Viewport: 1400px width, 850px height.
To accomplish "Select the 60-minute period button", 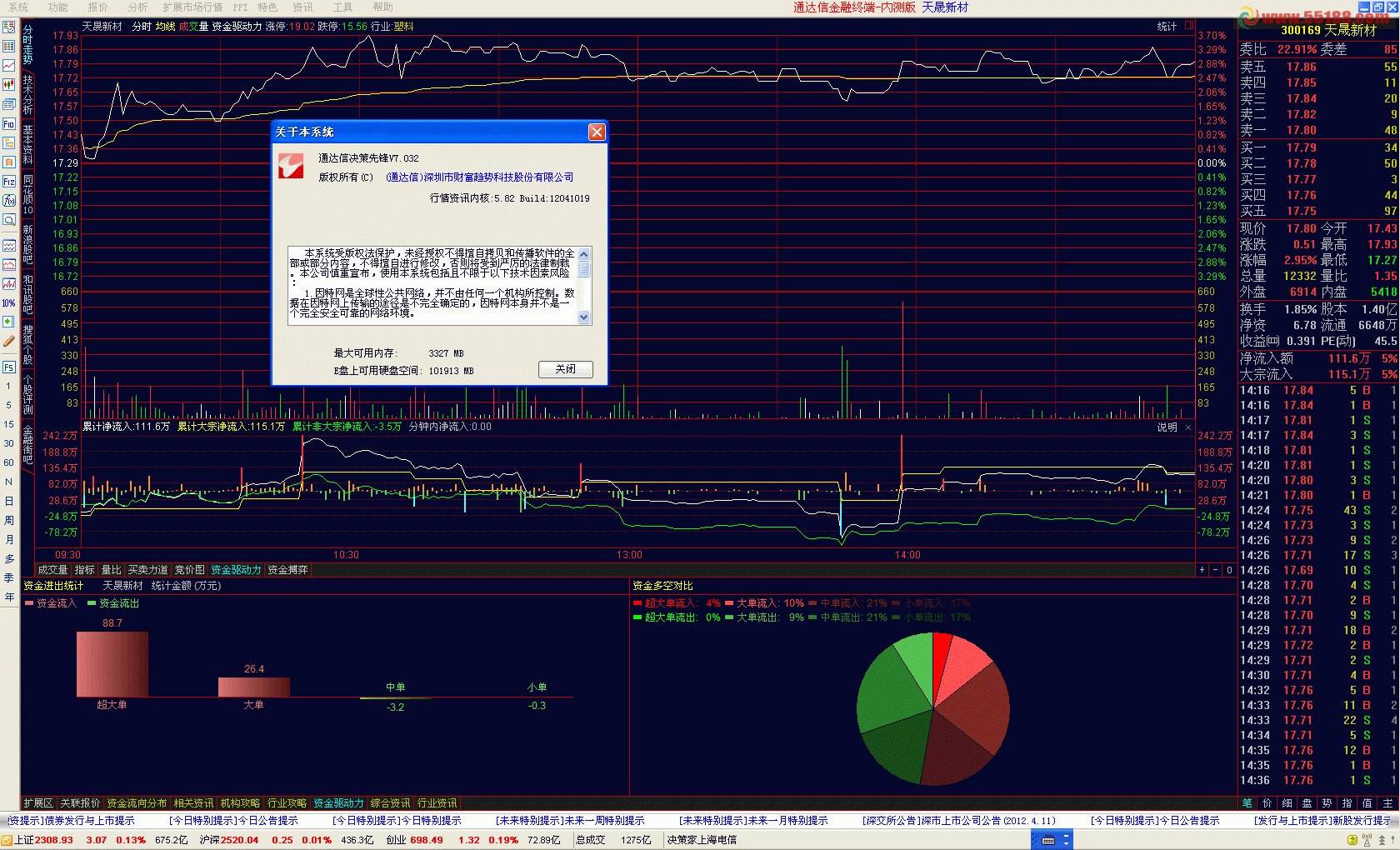I will 9,462.
